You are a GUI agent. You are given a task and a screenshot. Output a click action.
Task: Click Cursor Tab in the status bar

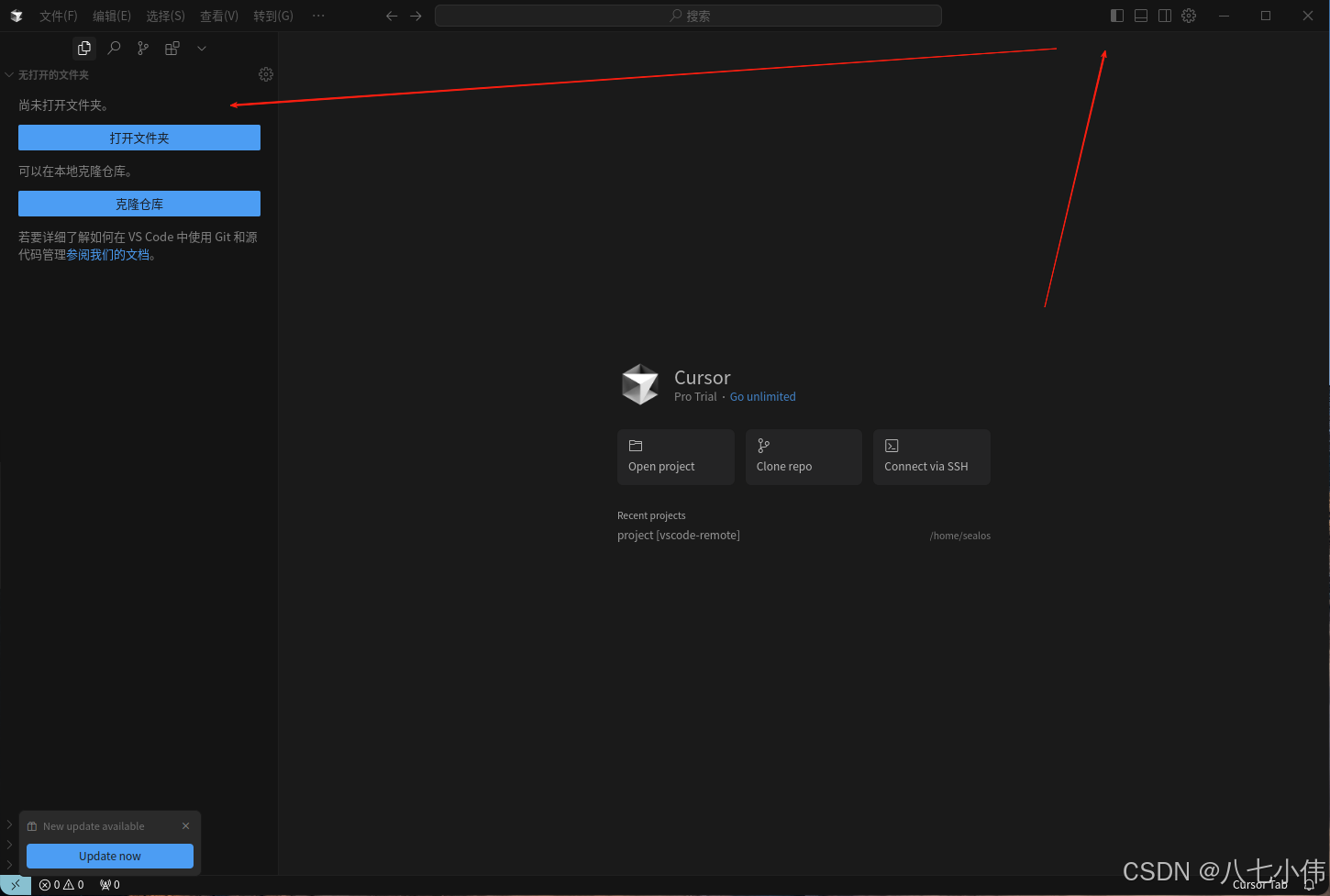[x=1260, y=885]
